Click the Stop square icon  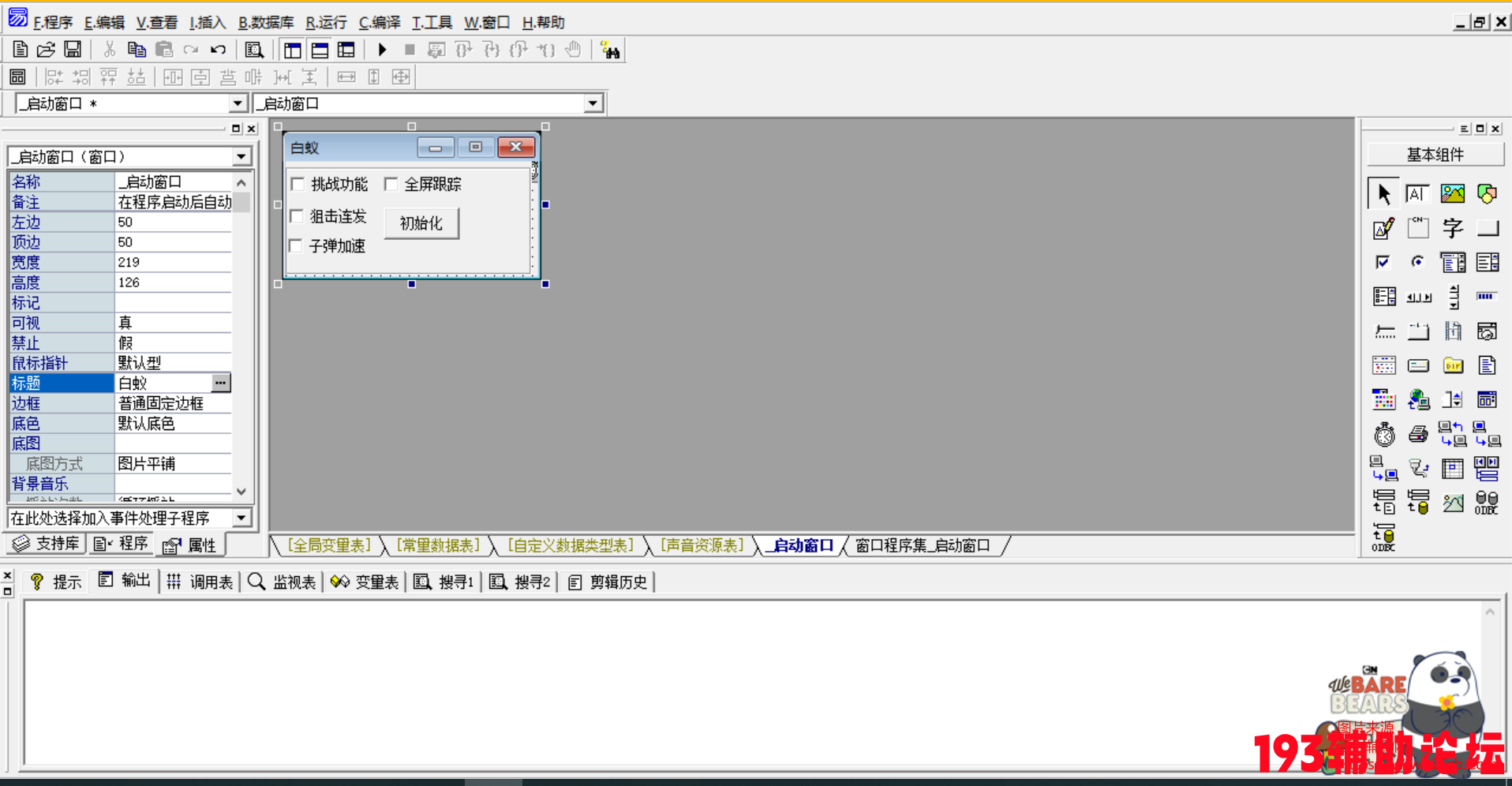click(x=409, y=50)
